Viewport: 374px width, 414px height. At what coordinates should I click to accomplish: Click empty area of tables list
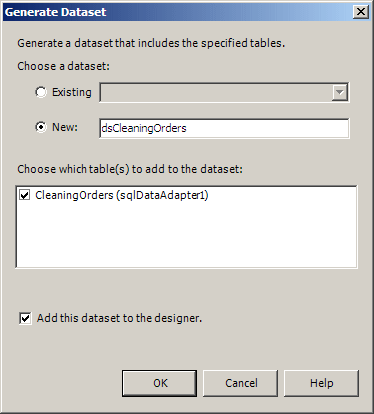[187, 237]
